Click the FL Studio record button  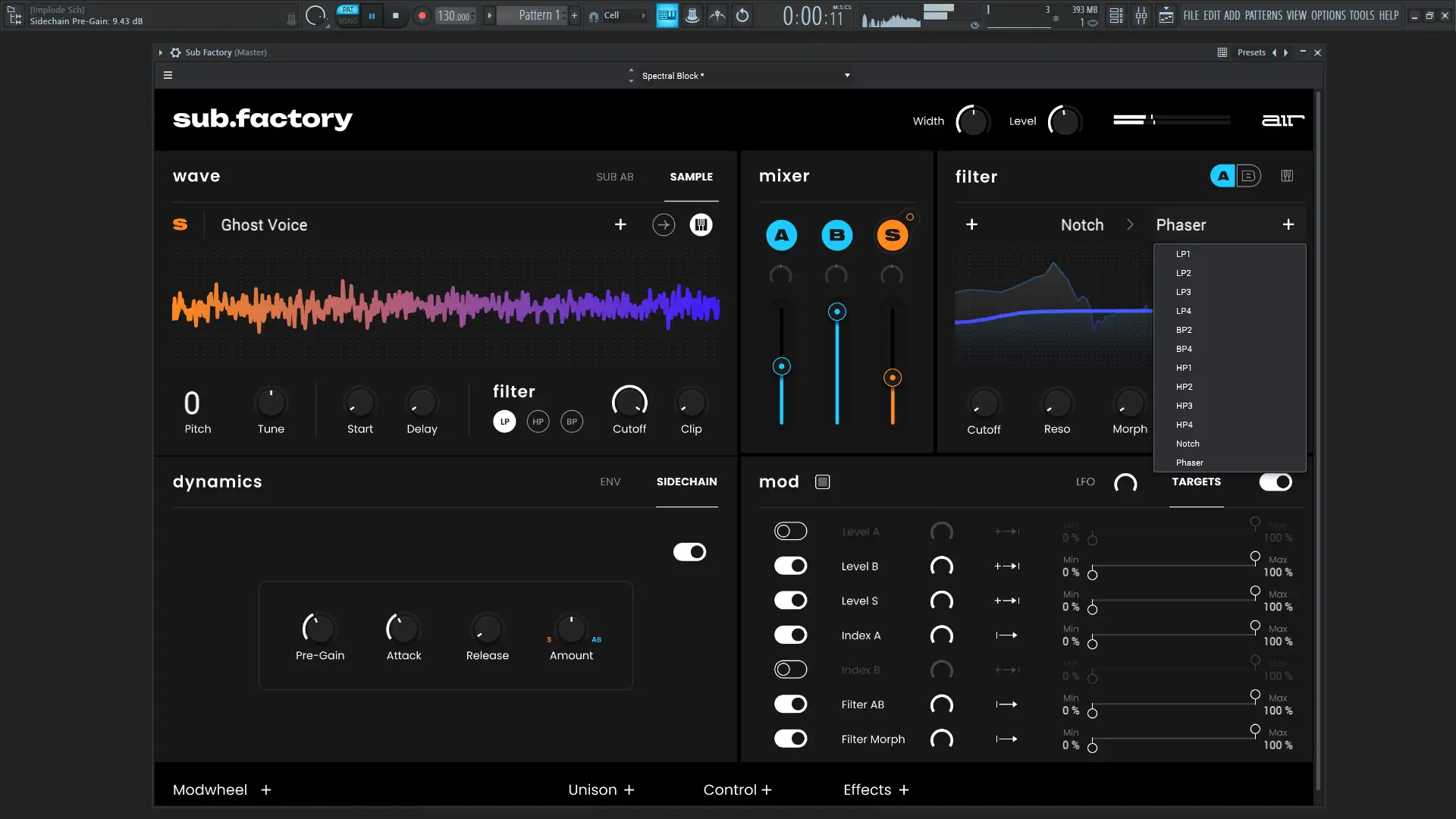coord(422,15)
